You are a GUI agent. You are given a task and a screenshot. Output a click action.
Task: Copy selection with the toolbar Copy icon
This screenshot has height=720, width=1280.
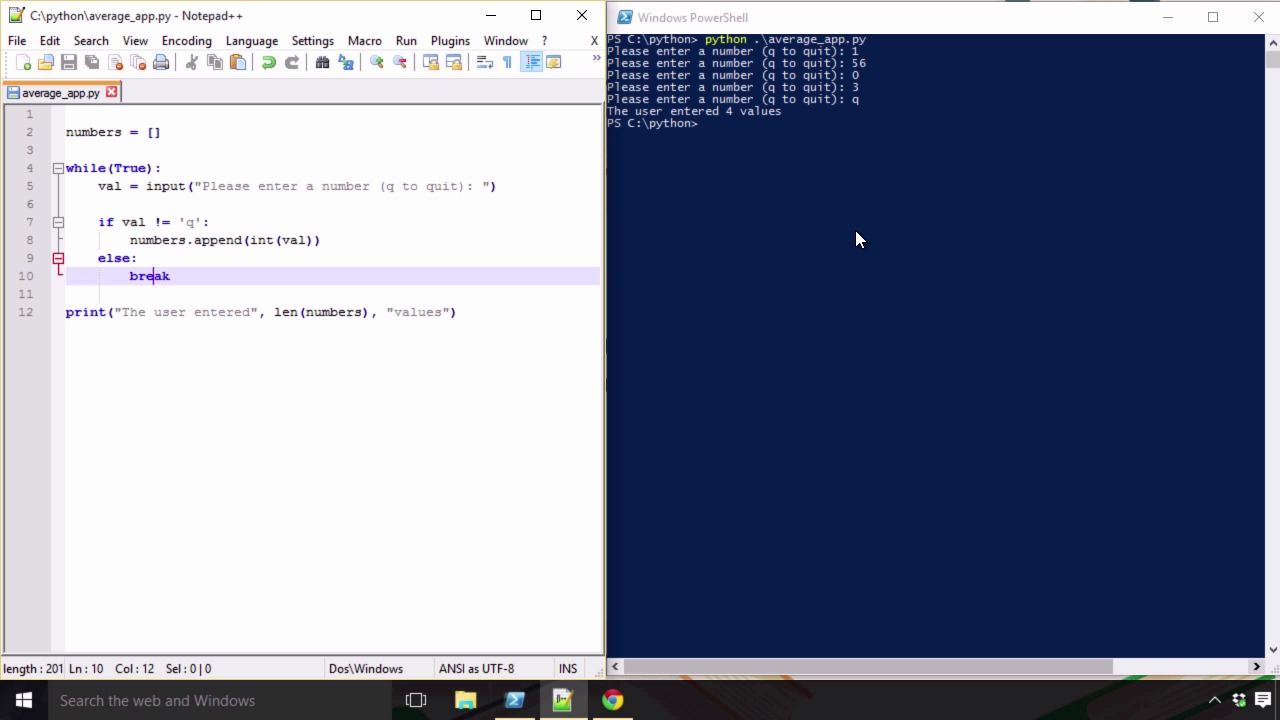(x=215, y=62)
